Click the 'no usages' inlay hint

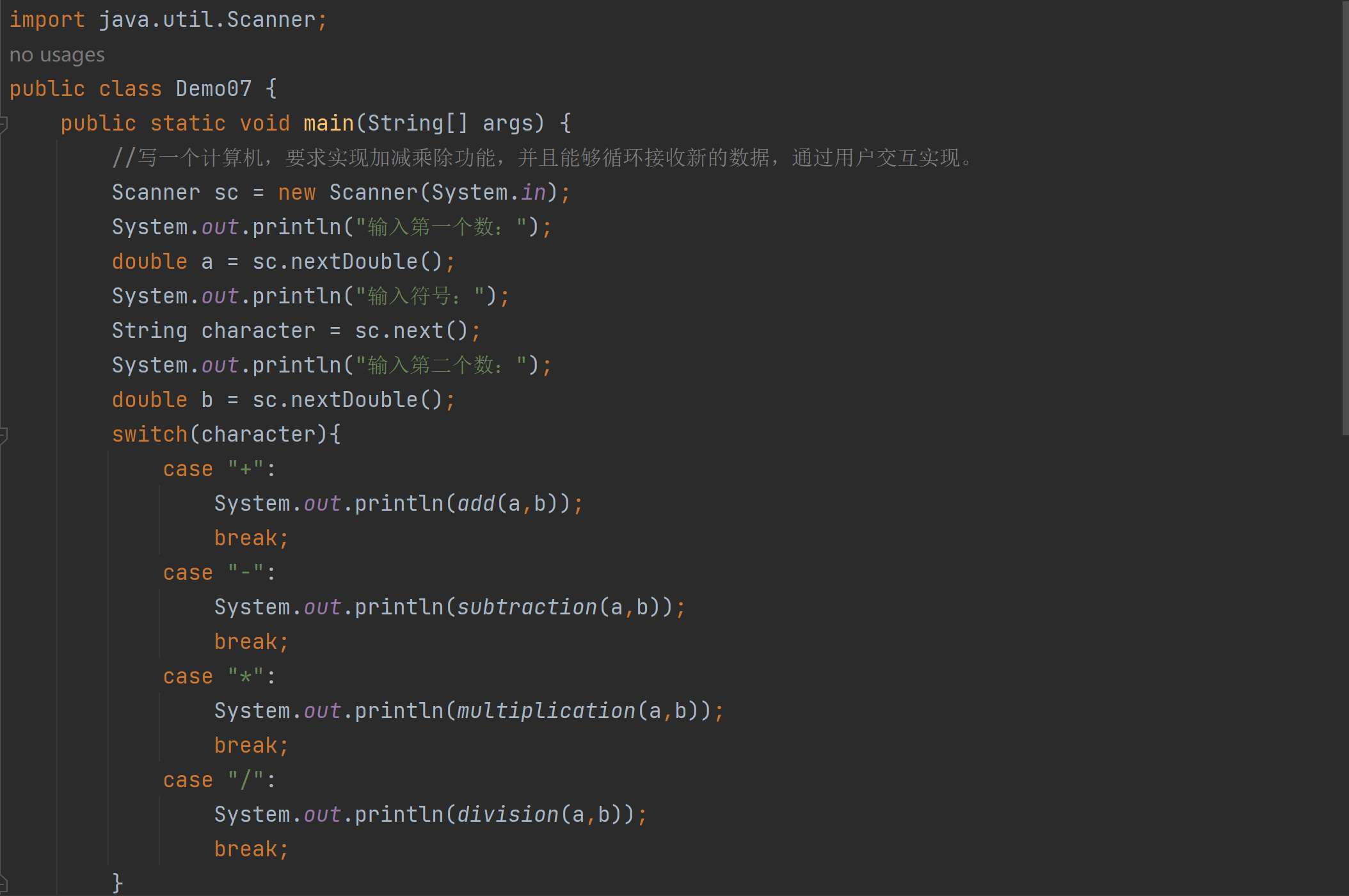(57, 55)
